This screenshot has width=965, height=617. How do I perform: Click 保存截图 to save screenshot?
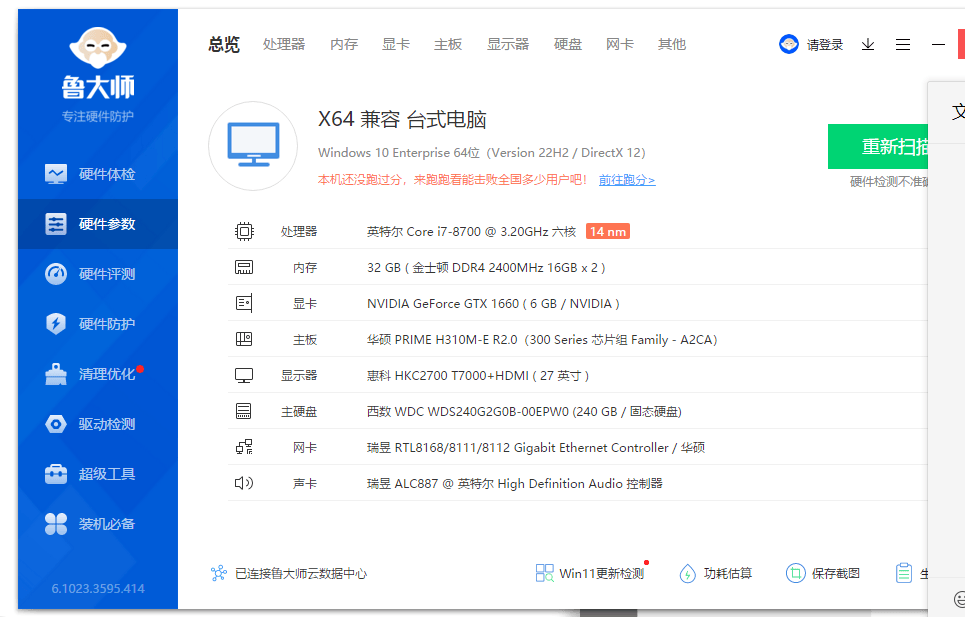[x=835, y=573]
